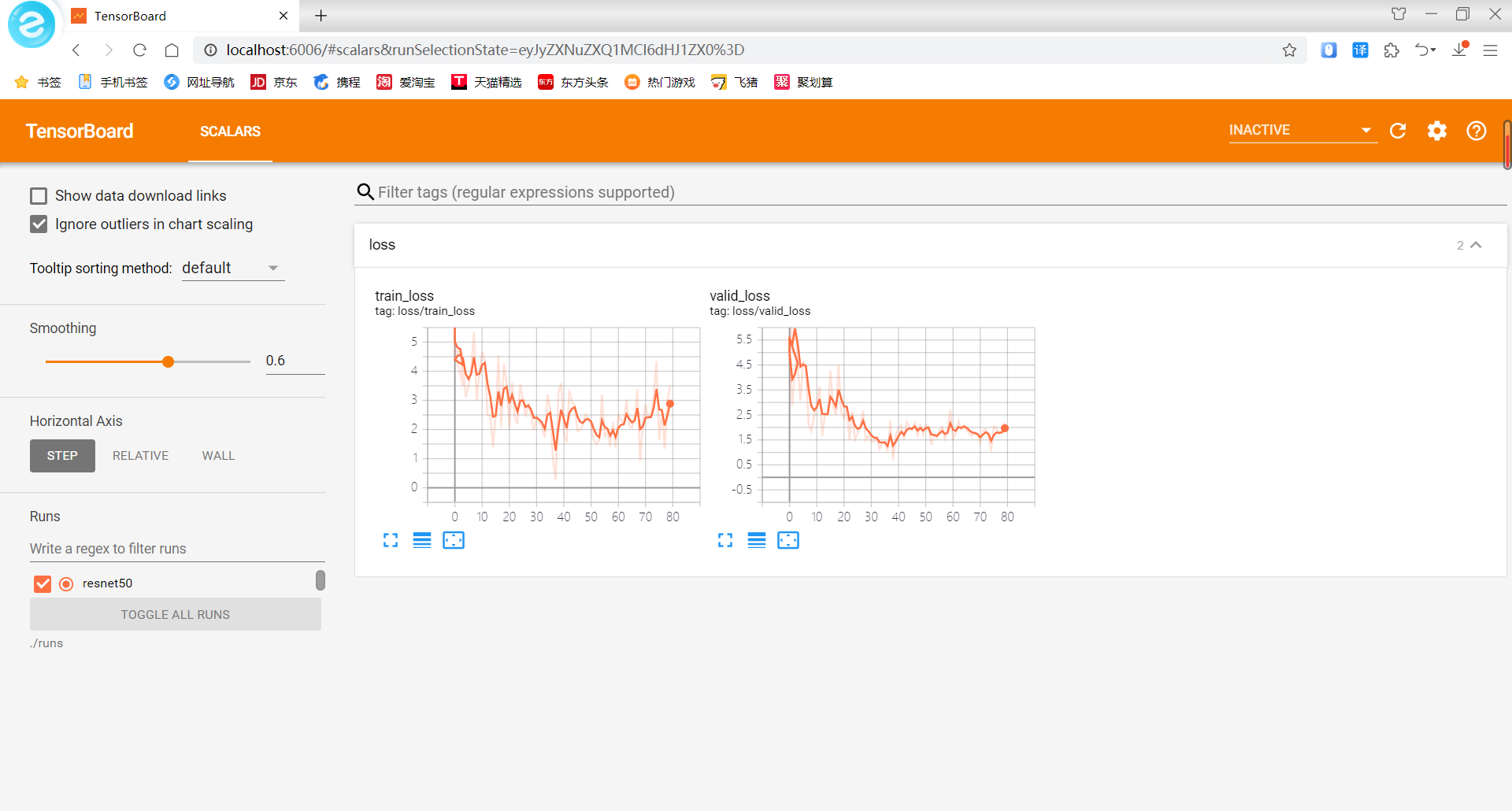
Task: Fit domain of valid_loss chart to data
Action: coord(788,540)
